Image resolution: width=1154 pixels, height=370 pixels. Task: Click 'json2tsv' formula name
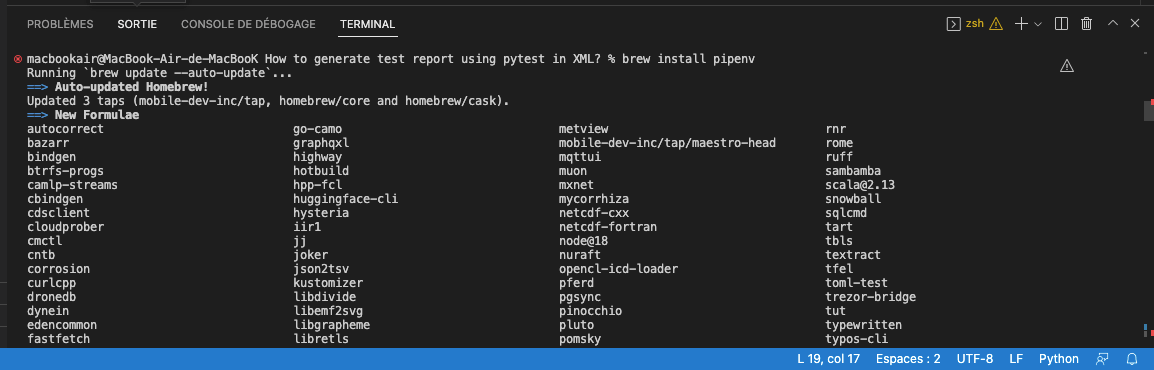pyautogui.click(x=321, y=268)
